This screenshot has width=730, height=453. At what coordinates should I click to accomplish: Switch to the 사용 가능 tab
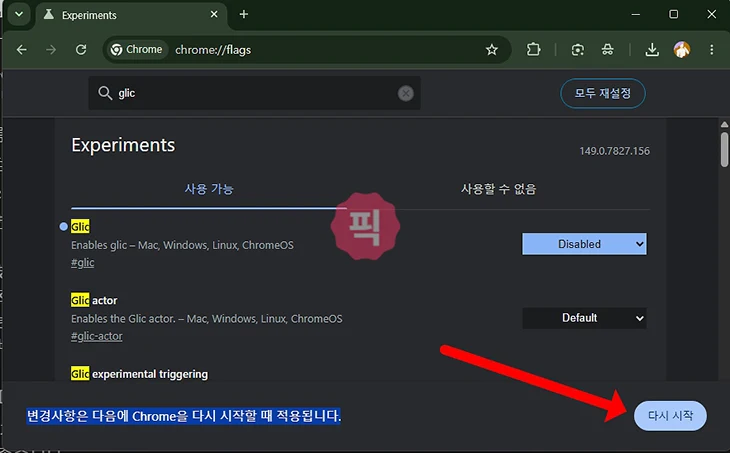209,189
